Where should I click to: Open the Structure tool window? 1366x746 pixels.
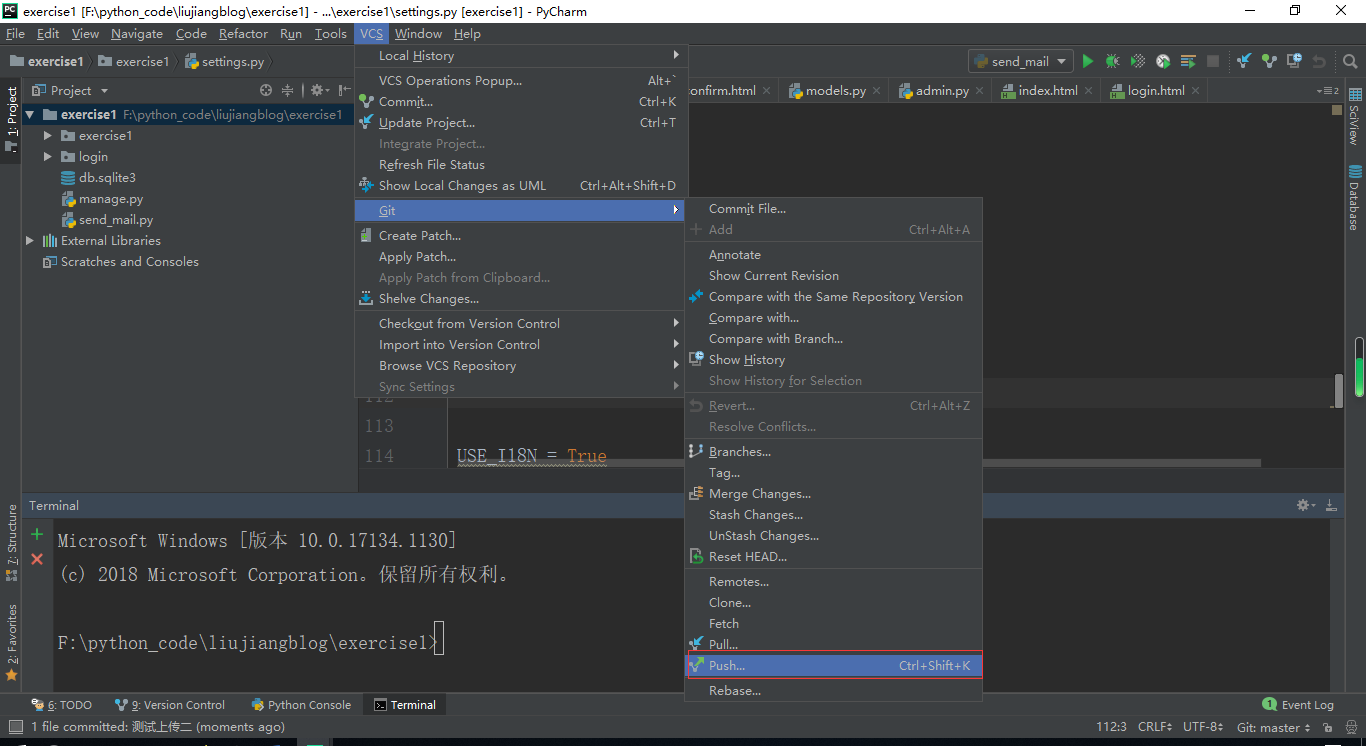point(12,543)
